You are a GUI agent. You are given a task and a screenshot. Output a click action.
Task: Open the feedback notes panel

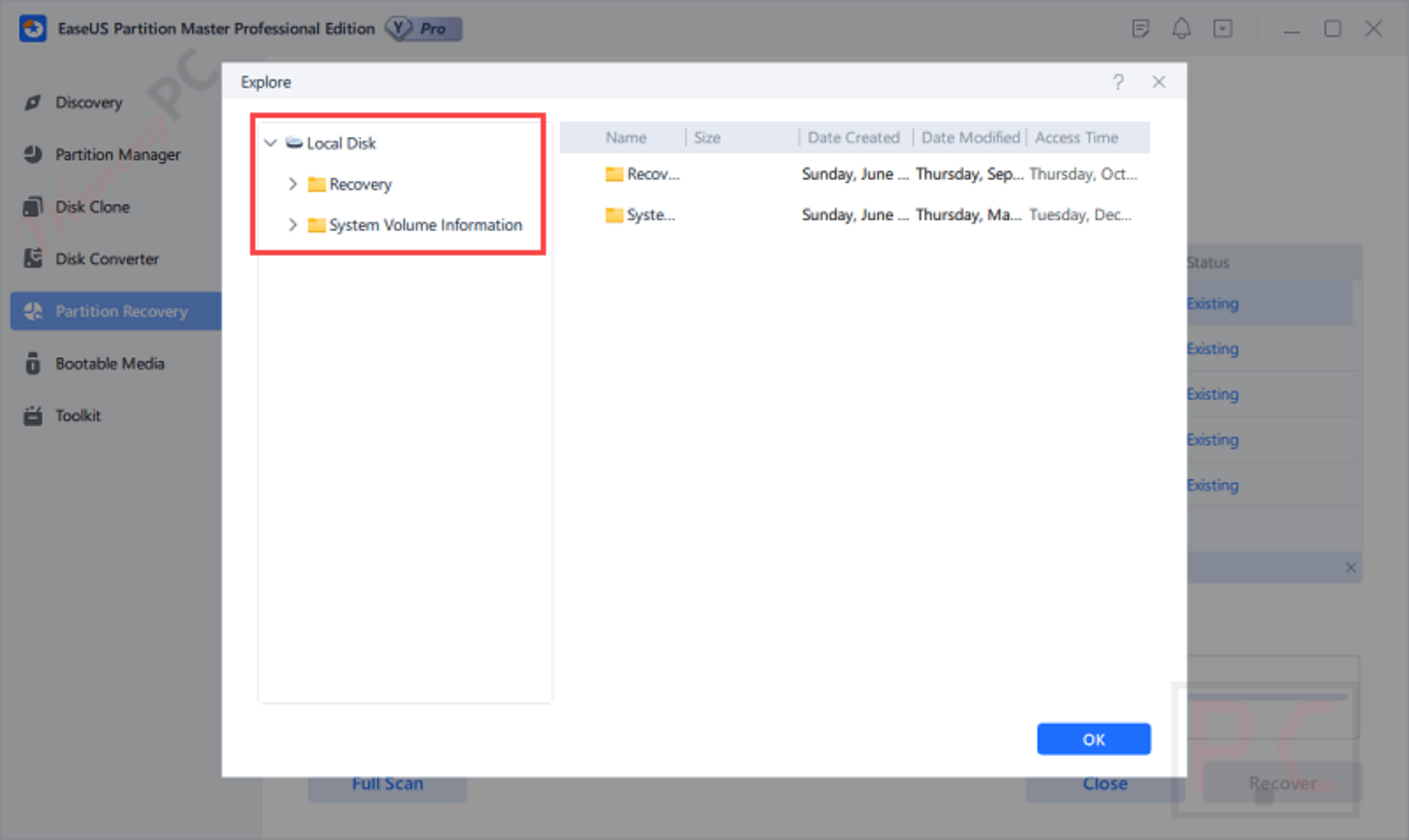1141,28
